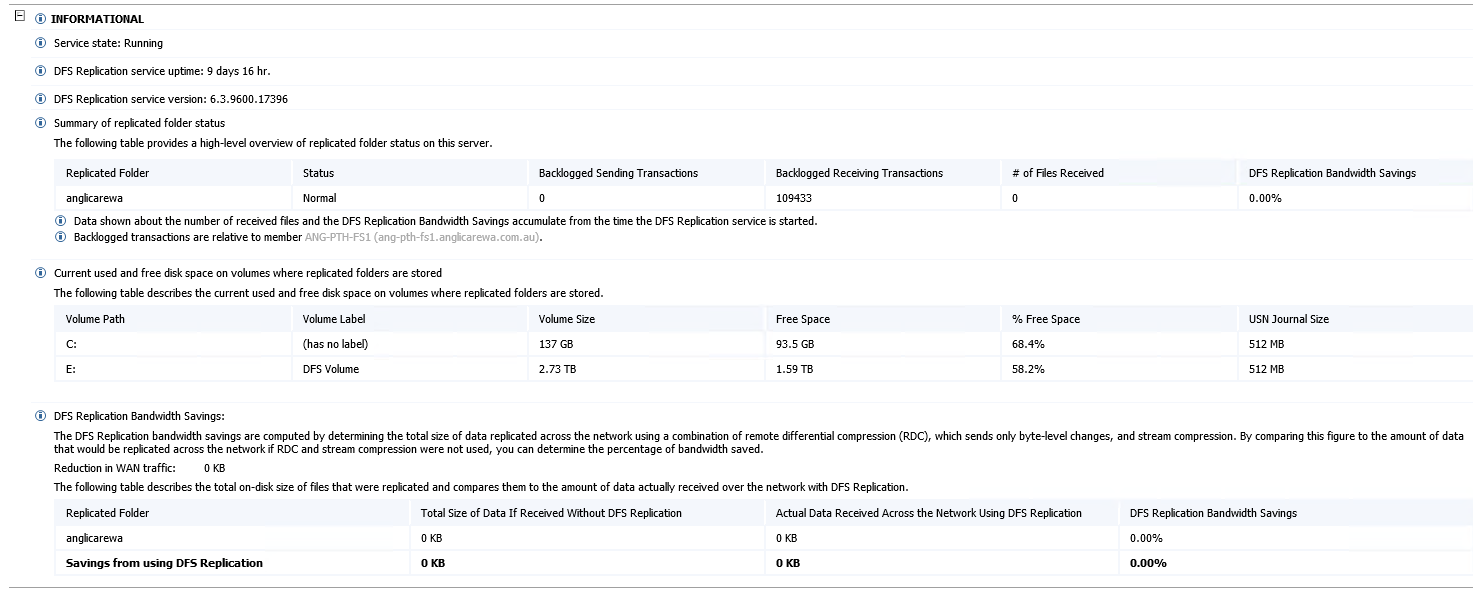Screen dimensions: 1473x594
Task: Click info icon beside INFORMATIONAL heading
Action: click(x=40, y=19)
